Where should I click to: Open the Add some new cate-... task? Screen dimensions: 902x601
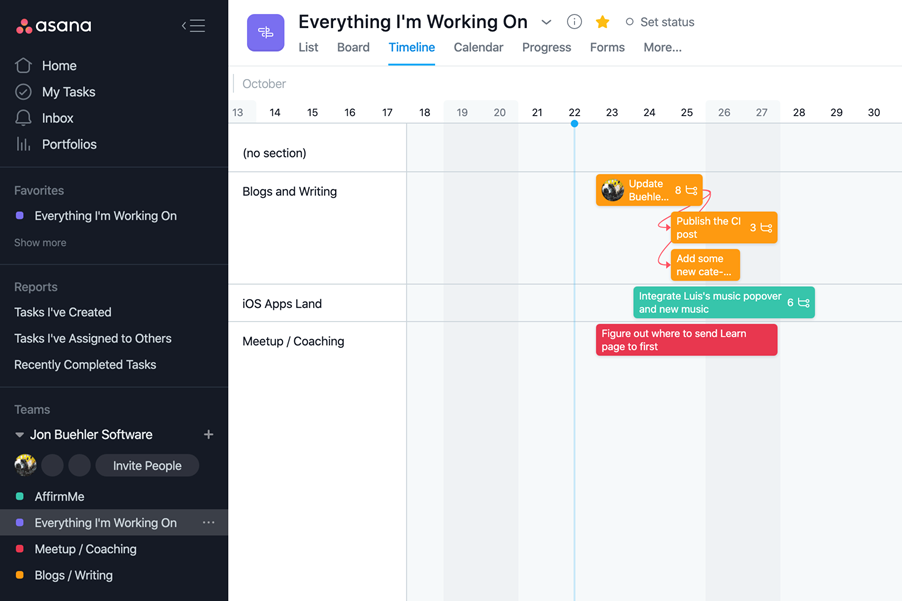(705, 265)
